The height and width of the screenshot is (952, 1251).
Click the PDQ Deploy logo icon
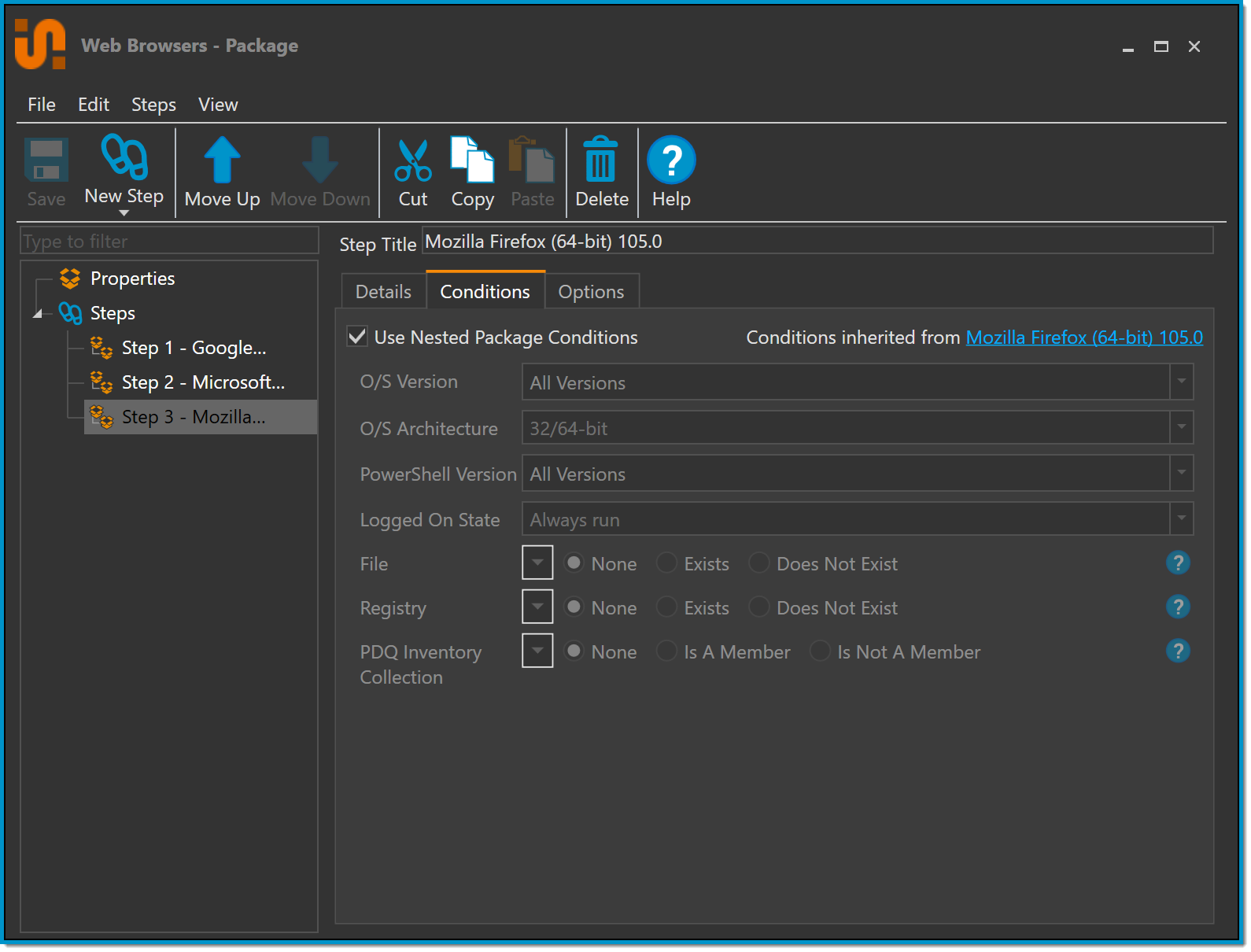(40, 44)
